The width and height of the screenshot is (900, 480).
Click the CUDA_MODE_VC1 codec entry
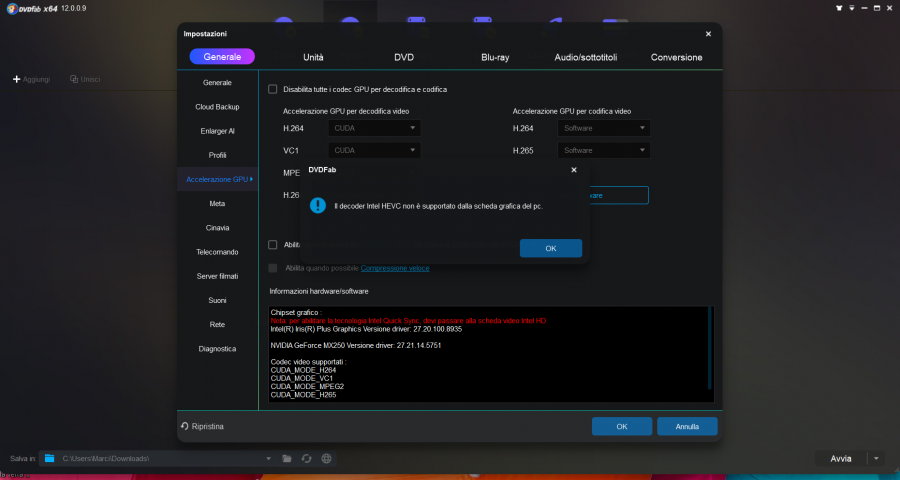point(302,378)
